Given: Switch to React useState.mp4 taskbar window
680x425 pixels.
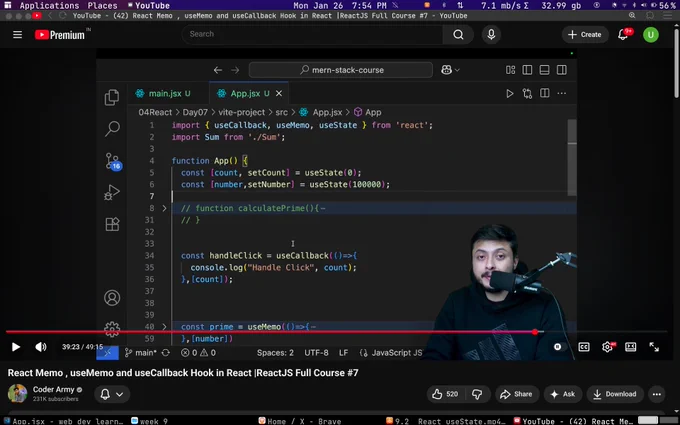Looking at the screenshot, I should (x=445, y=421).
